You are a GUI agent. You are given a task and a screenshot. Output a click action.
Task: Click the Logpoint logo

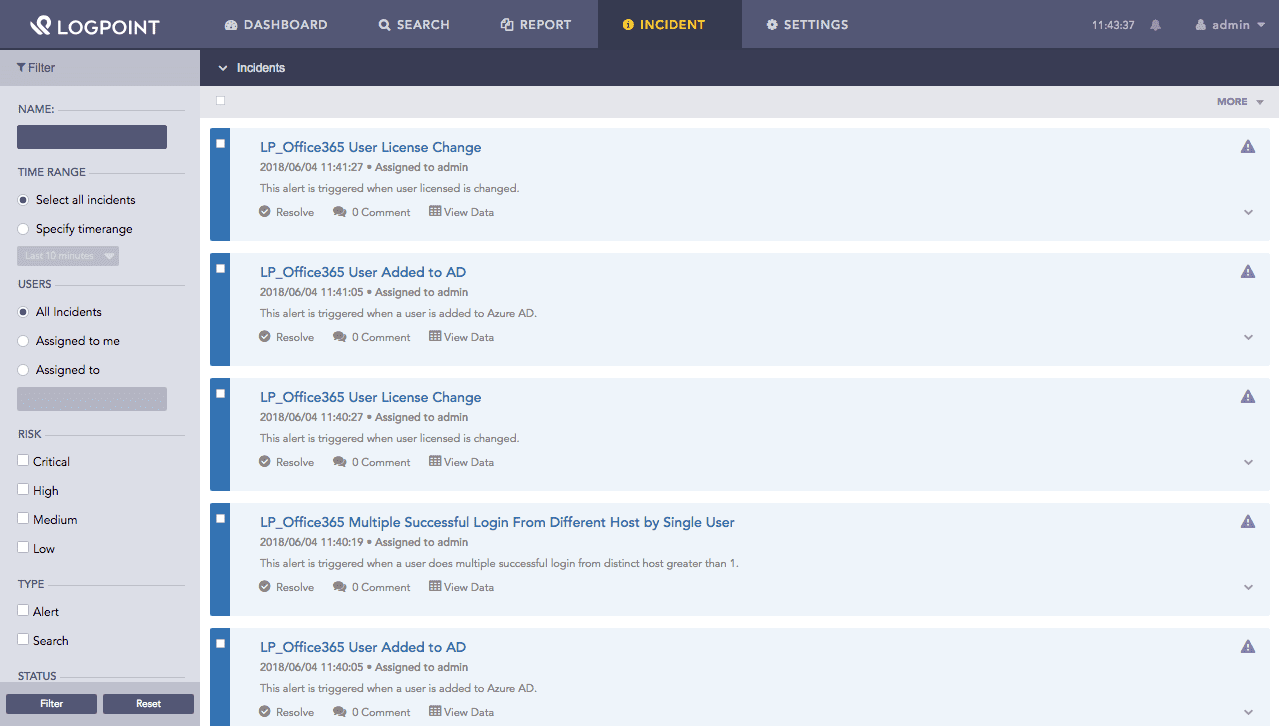[94, 25]
